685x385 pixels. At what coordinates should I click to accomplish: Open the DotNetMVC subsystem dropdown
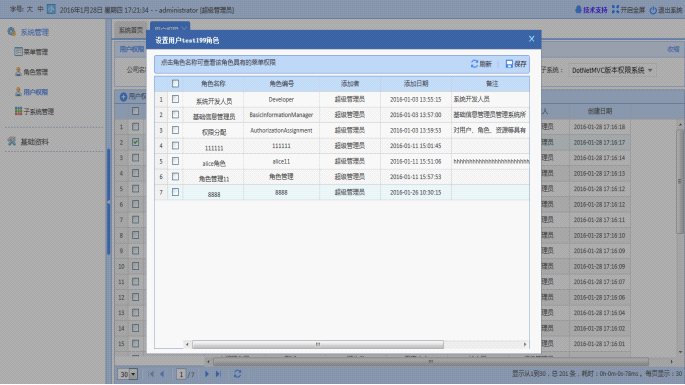(x=612, y=70)
